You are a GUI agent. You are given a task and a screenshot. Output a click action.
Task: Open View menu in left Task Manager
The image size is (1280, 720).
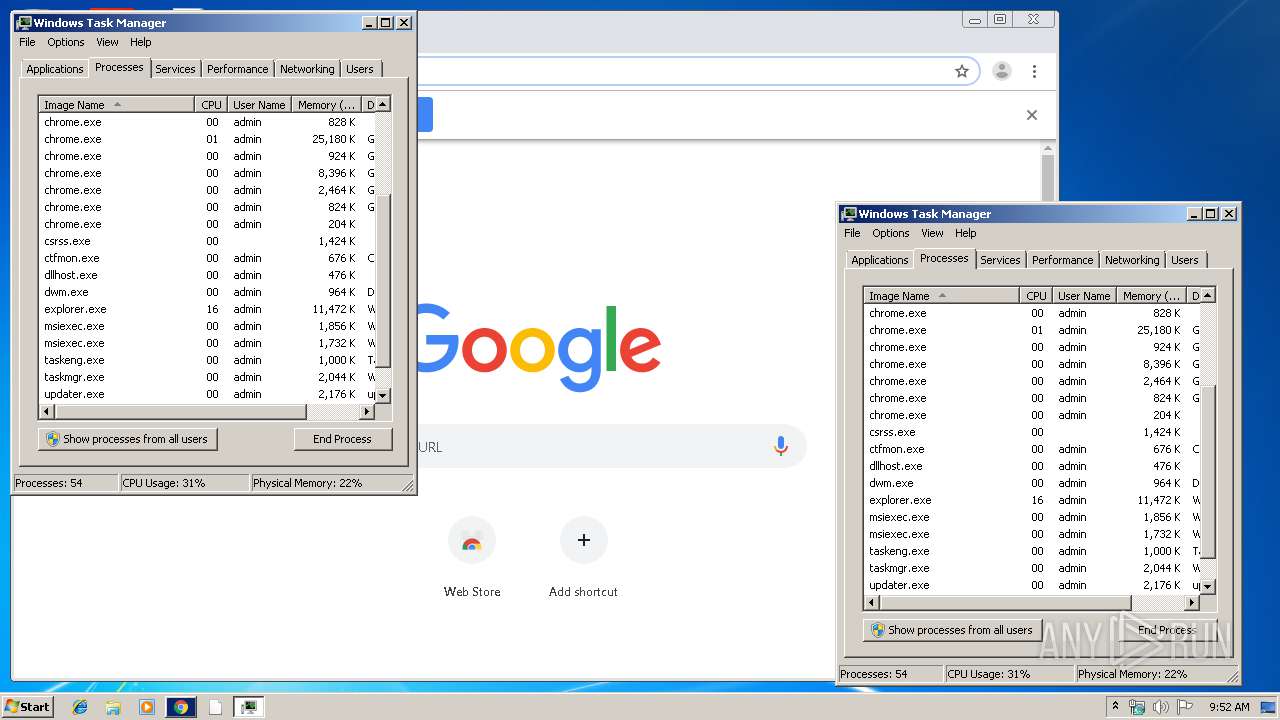(x=107, y=42)
